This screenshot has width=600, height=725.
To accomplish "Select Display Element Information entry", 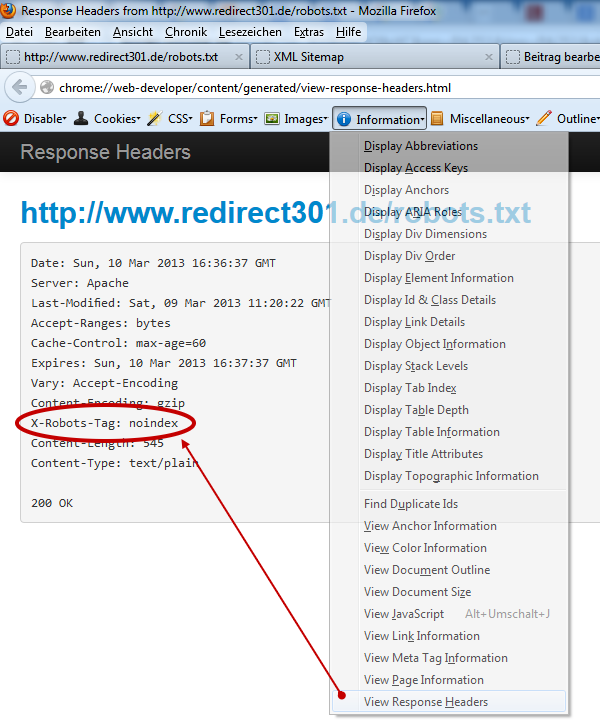I will 449,278.
